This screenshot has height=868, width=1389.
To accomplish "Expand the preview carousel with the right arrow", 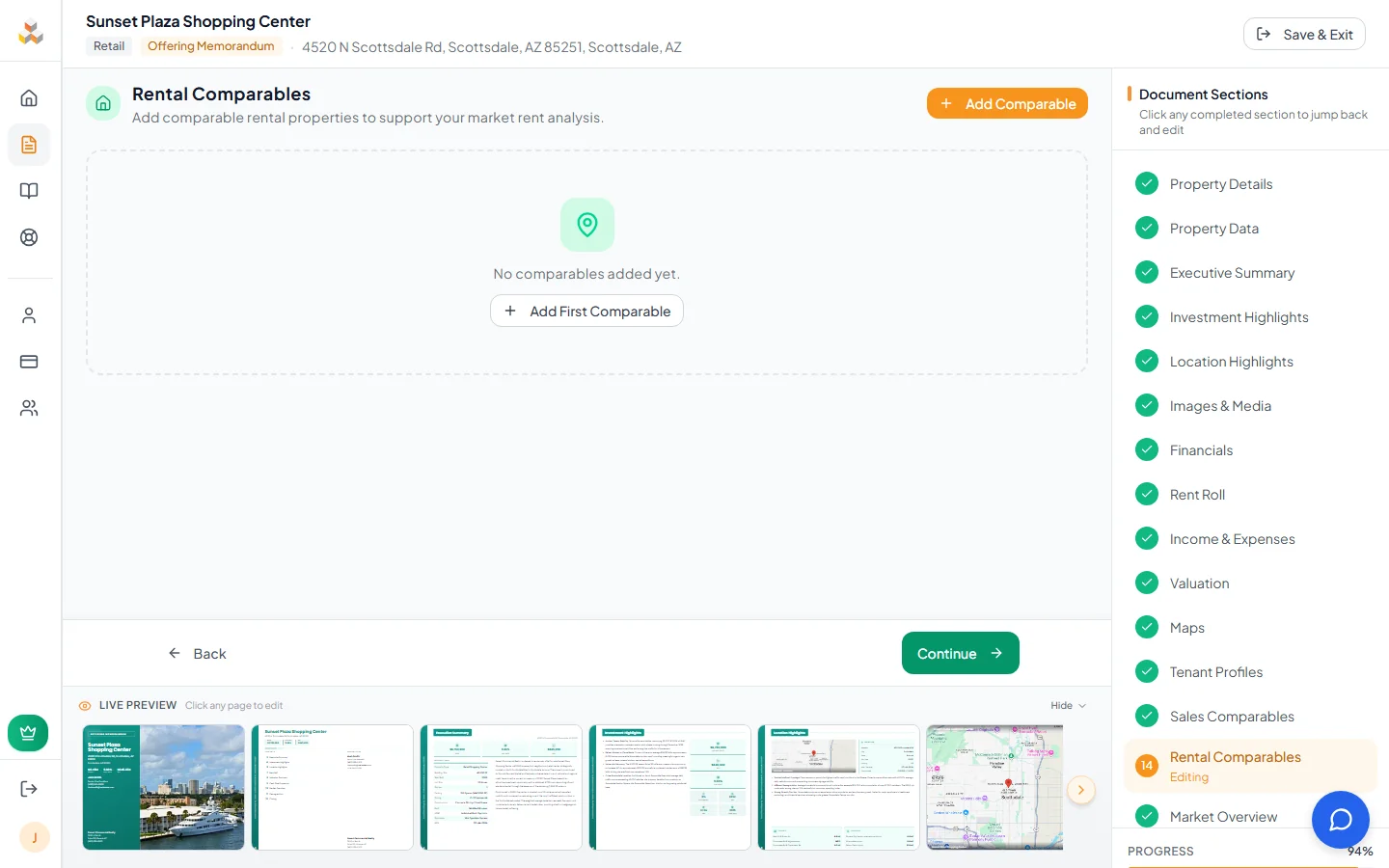I will 1081,790.
